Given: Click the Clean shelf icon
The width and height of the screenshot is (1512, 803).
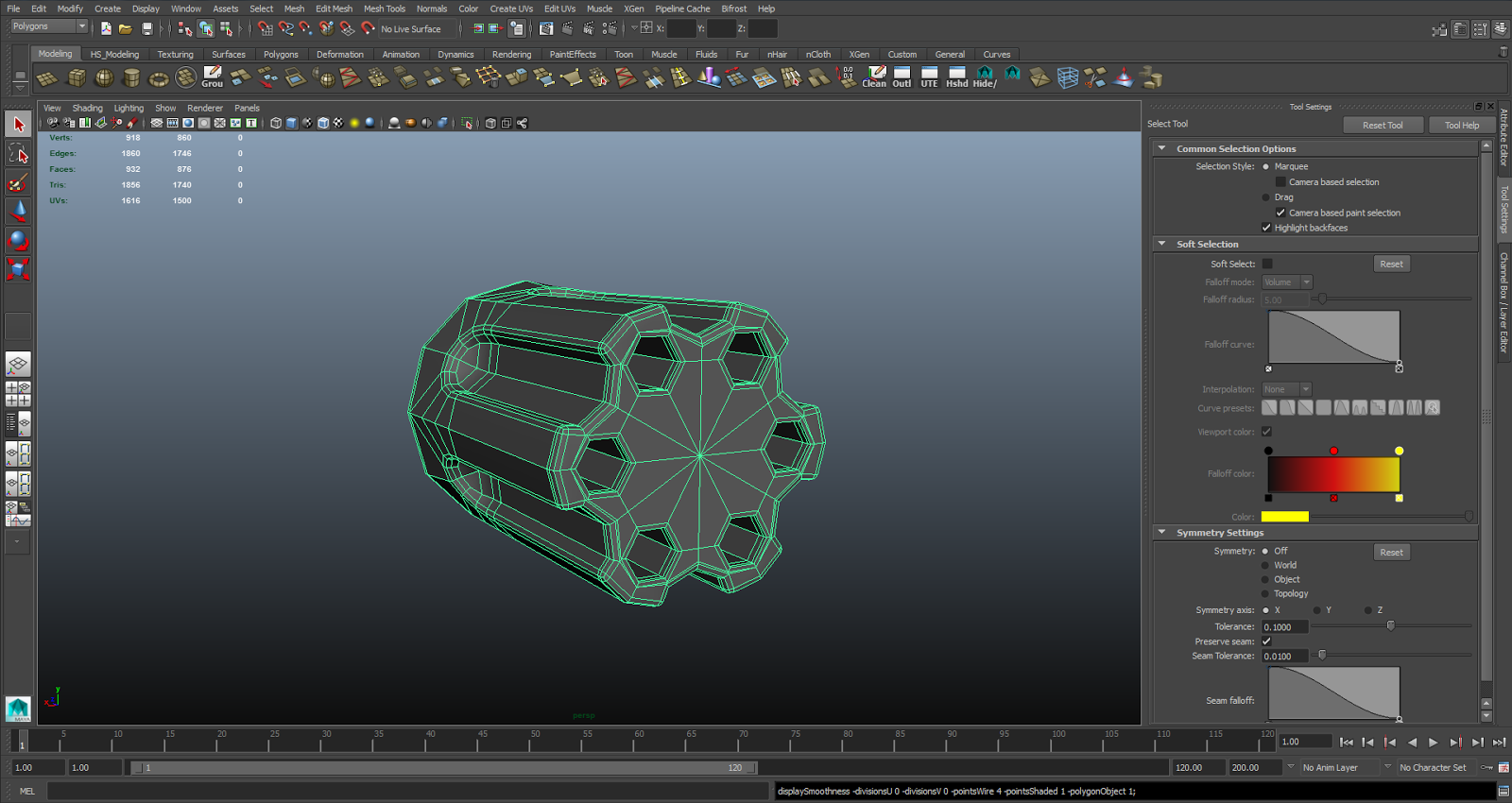Looking at the screenshot, I should coord(874,77).
